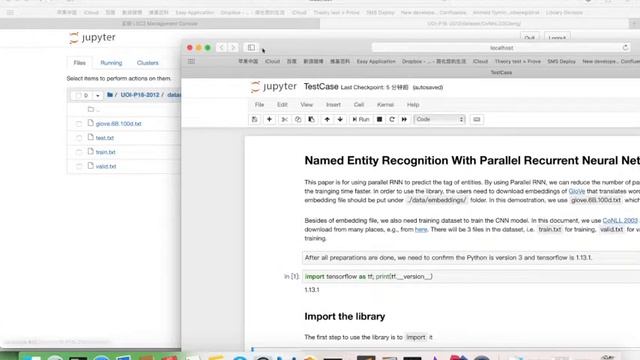
Task: Click the file icon beside valid.txt
Action: 91,166
